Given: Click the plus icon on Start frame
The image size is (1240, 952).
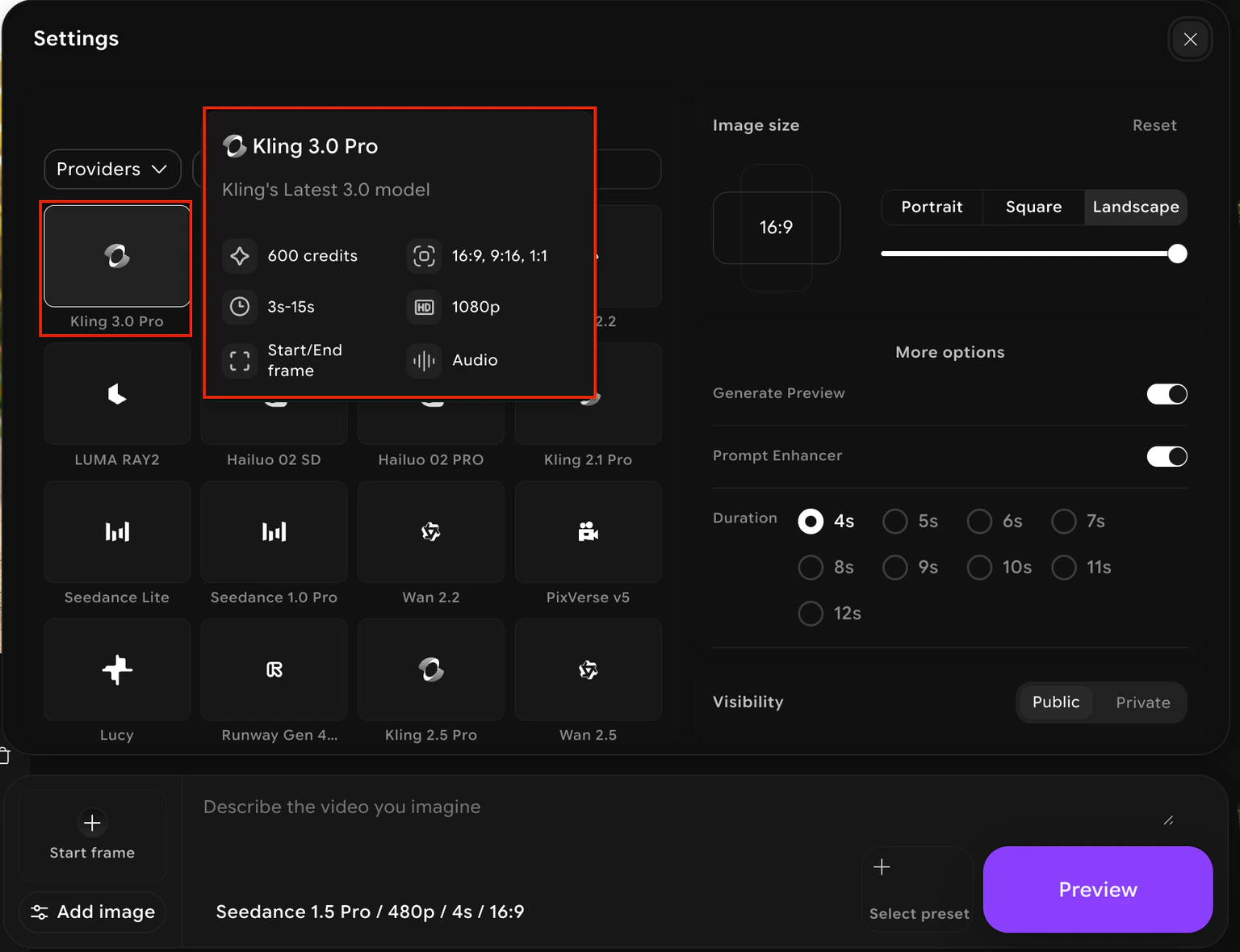Looking at the screenshot, I should coord(92,823).
